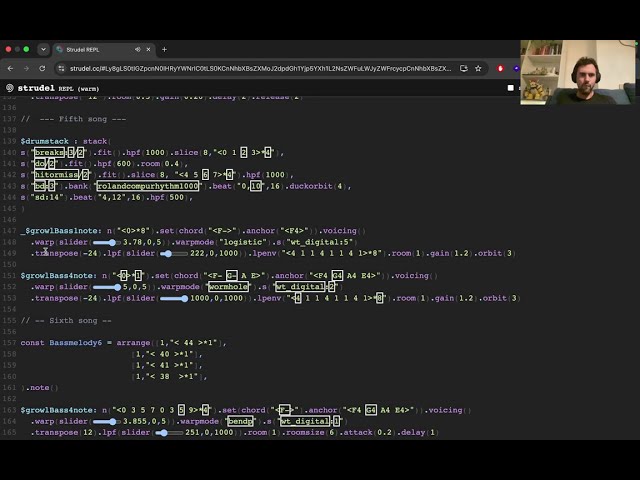Click the 'Fifth song' comment line

(x=73, y=119)
